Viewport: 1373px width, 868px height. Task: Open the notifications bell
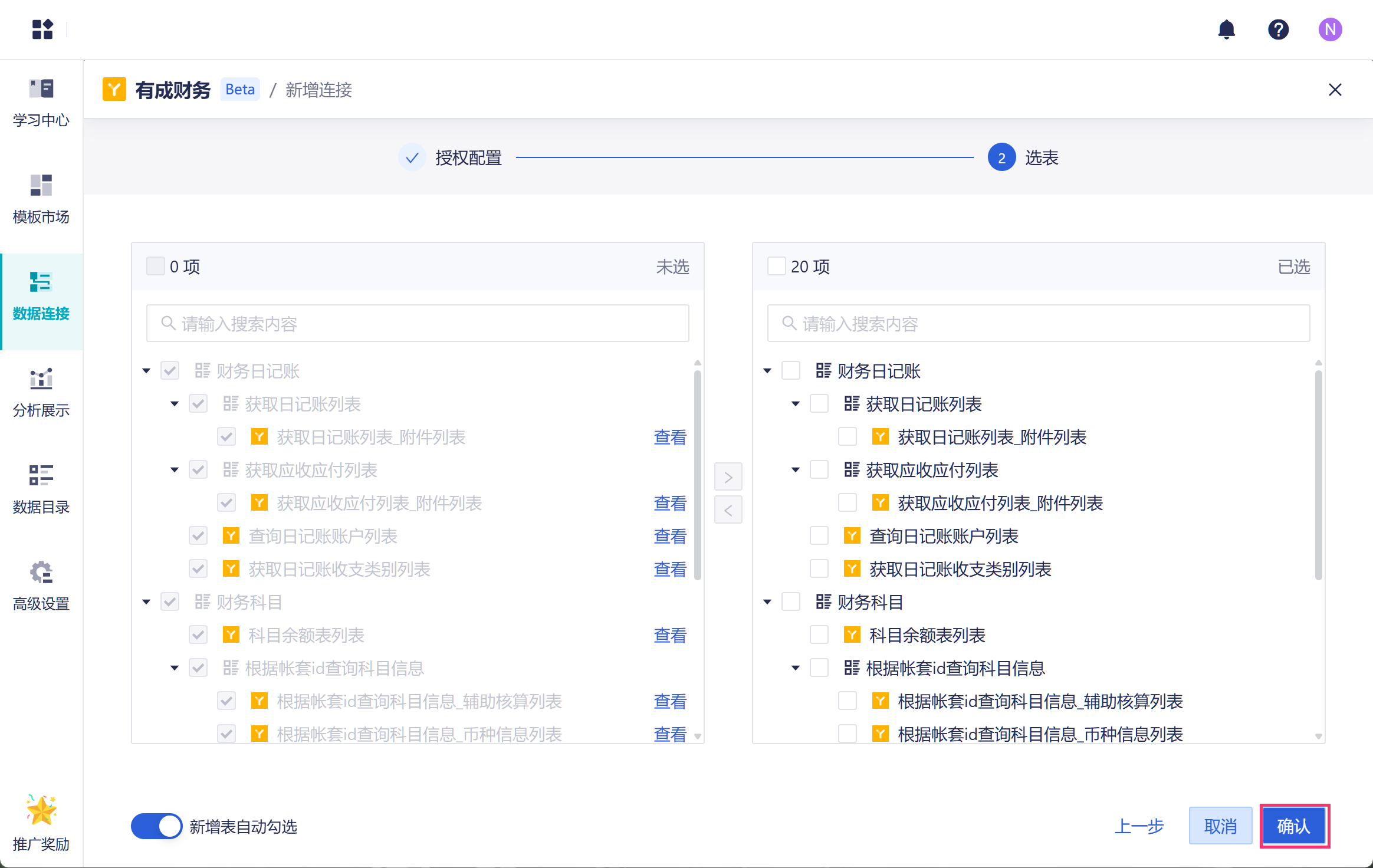tap(1227, 29)
